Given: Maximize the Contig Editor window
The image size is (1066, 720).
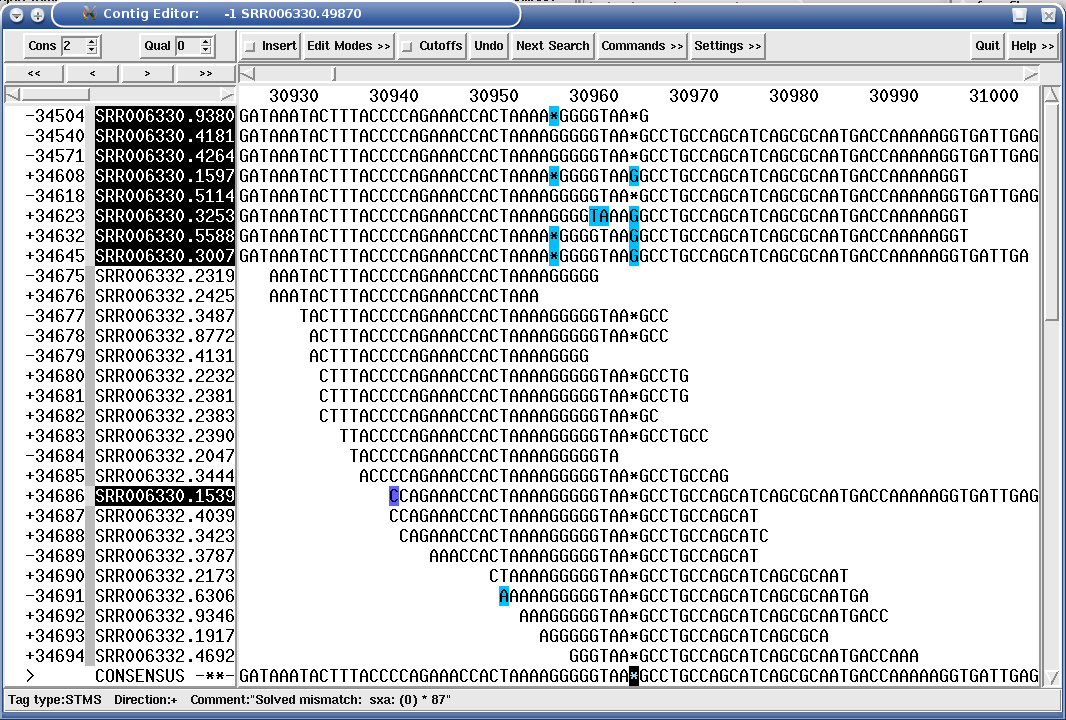Looking at the screenshot, I should [1019, 14].
